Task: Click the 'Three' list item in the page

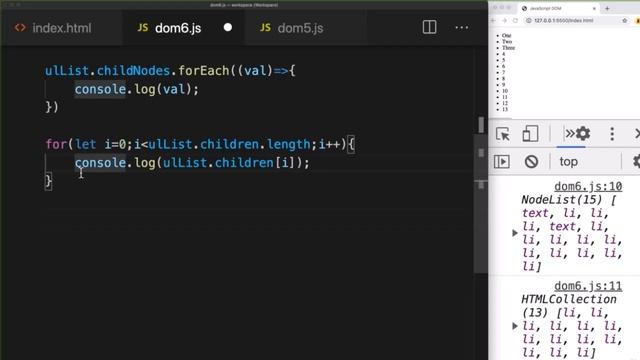Action: 508,48
